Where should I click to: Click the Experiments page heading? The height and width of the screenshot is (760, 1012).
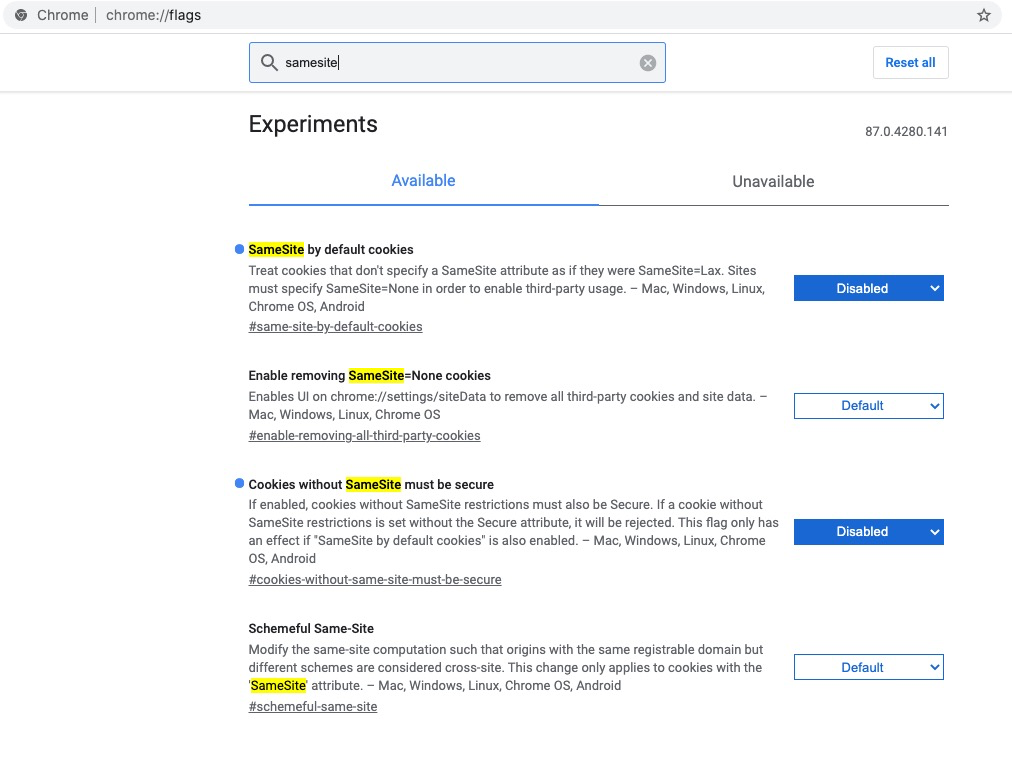[x=313, y=125]
